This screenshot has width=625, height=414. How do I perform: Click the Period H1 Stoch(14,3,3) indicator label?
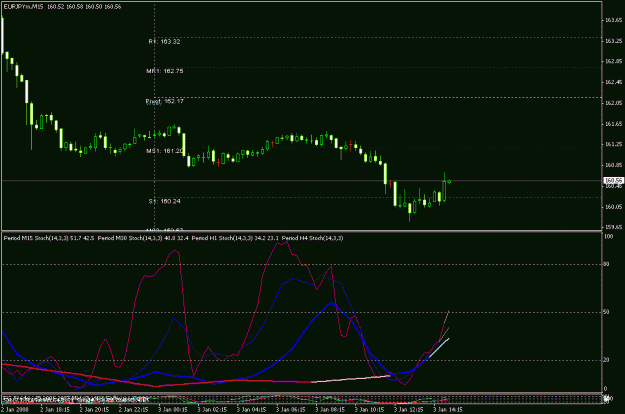pos(222,238)
